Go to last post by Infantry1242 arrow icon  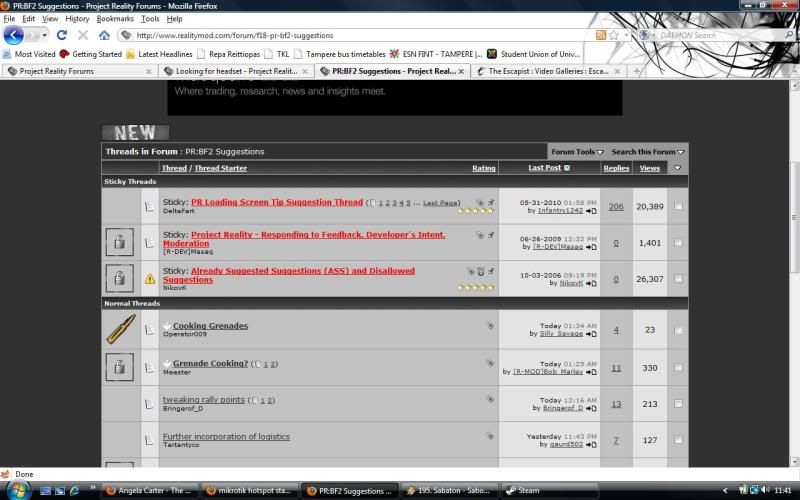(x=592, y=211)
